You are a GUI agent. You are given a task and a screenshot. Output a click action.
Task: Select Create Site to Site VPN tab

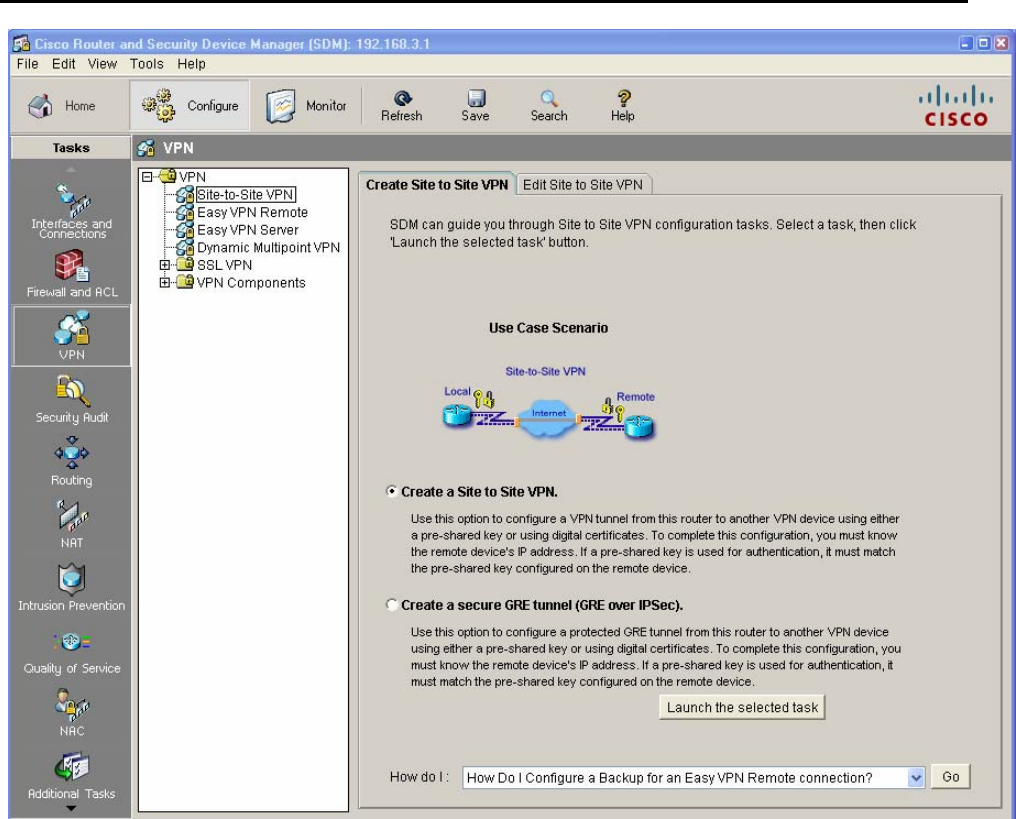click(x=437, y=185)
